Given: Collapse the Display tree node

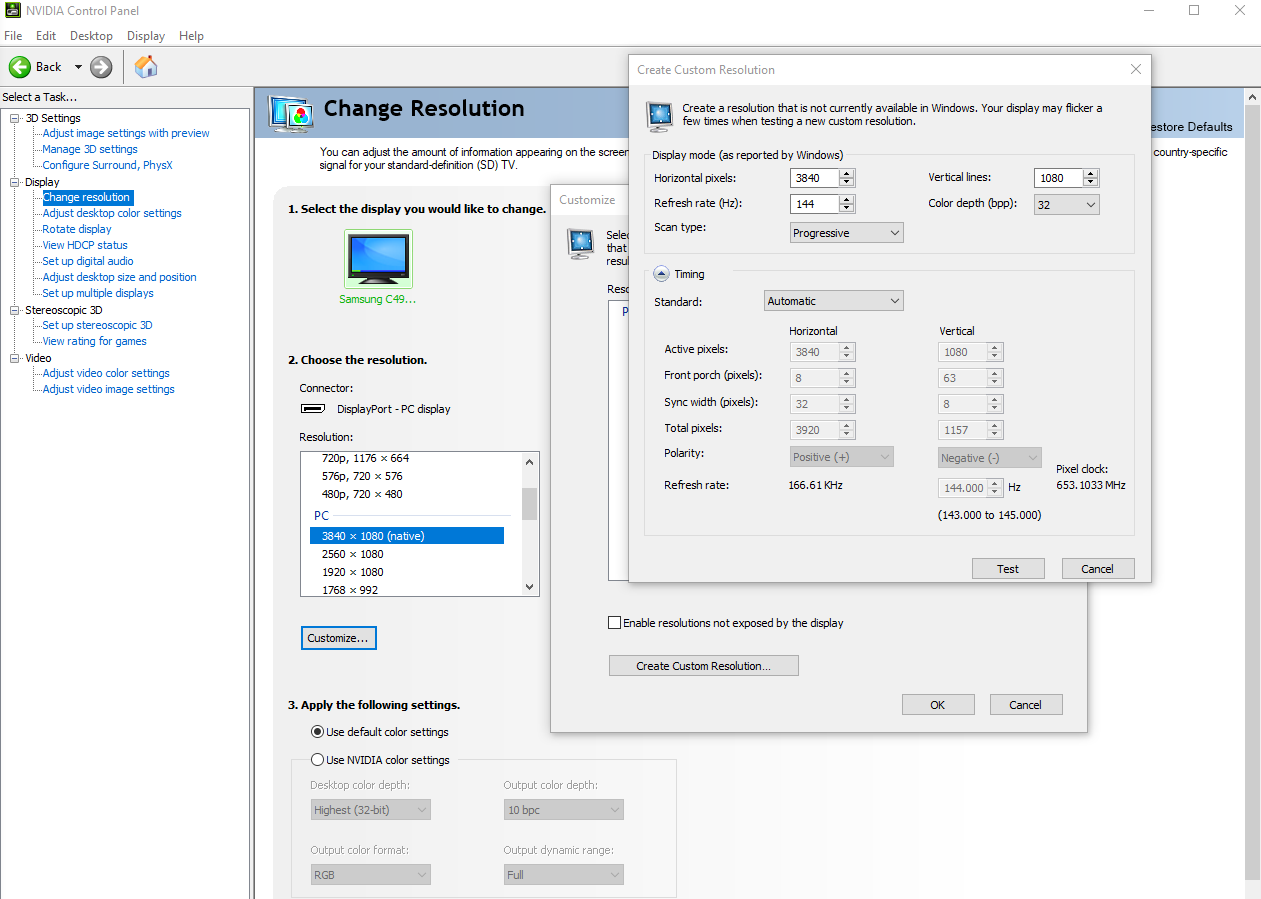Looking at the screenshot, I should click(x=15, y=182).
